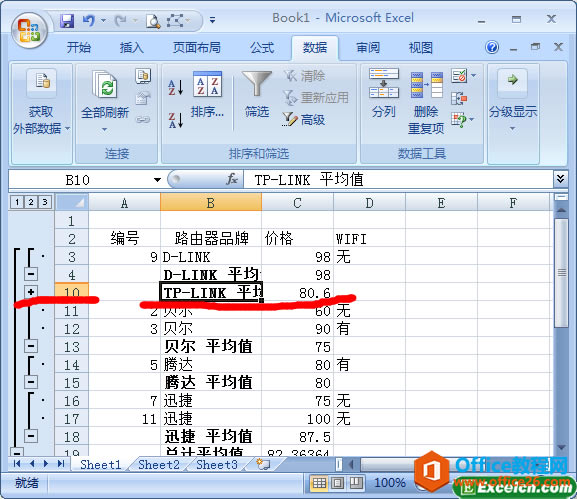
Task: Click the Insert Worksheet icon
Action: point(263,464)
